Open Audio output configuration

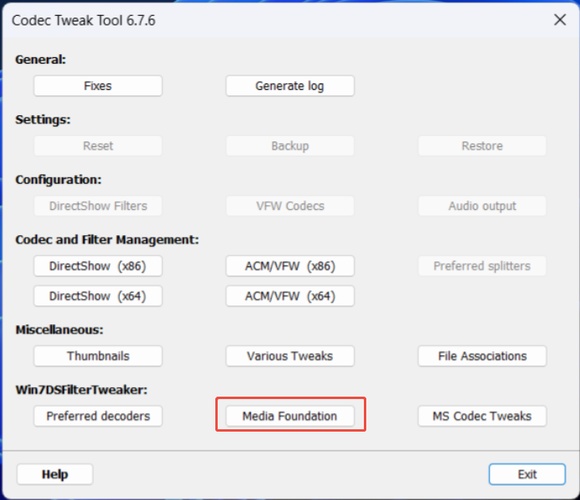click(x=482, y=206)
